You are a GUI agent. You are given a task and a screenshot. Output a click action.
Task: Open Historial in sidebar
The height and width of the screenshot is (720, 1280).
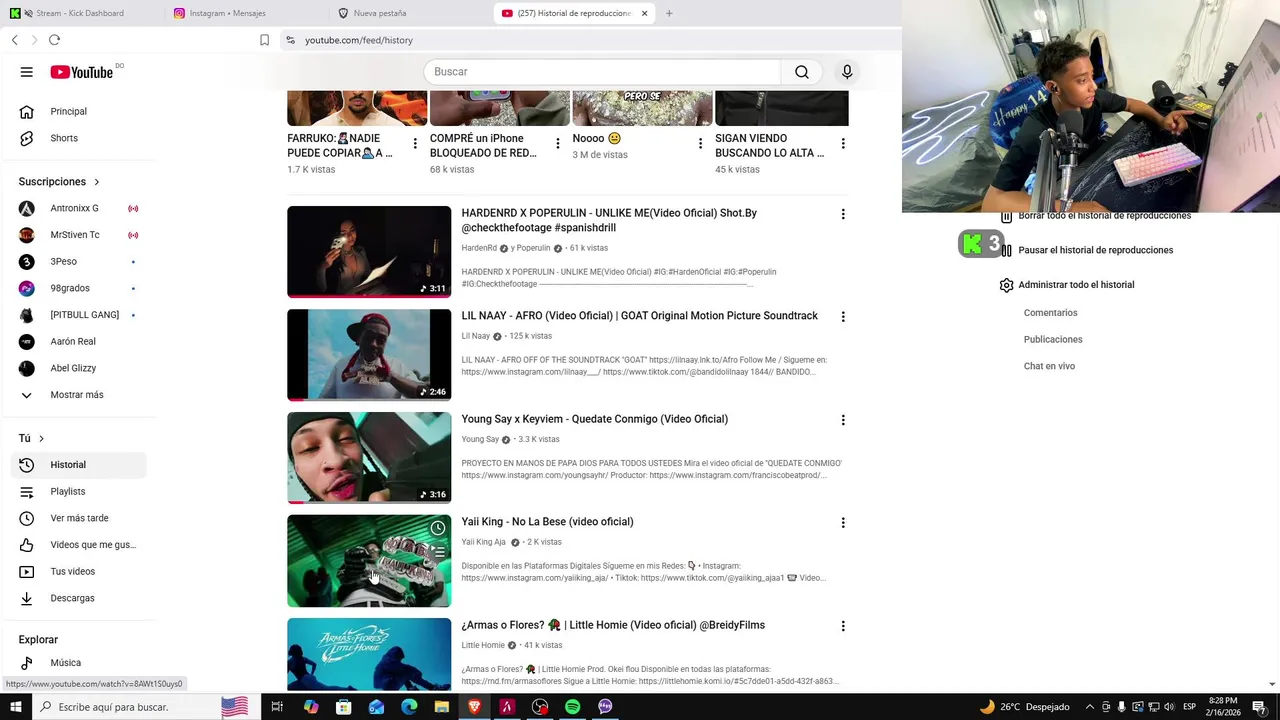[78, 465]
